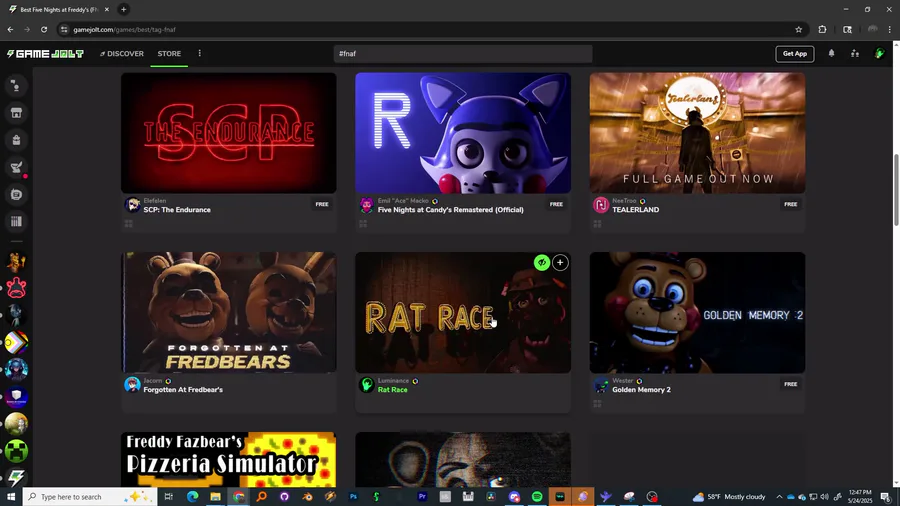Open Jacorn developer avatar
Screen dimensions: 900x506
point(133,384)
